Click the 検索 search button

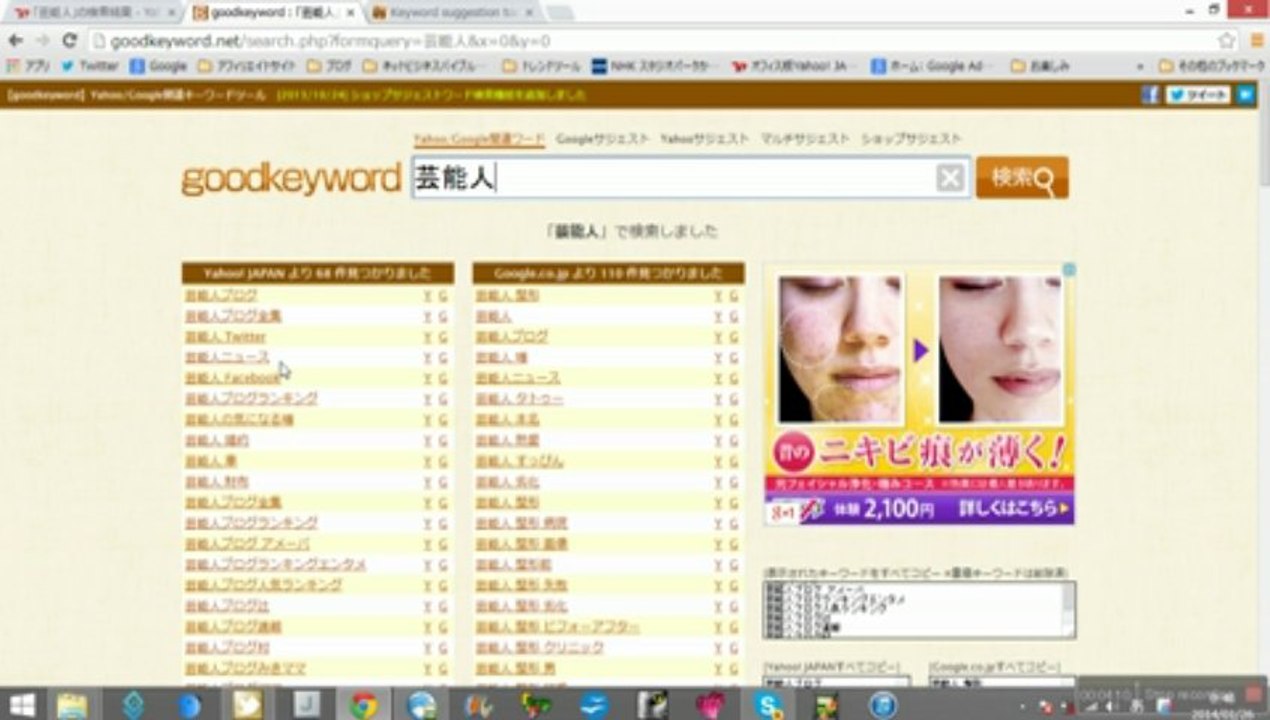[1022, 178]
